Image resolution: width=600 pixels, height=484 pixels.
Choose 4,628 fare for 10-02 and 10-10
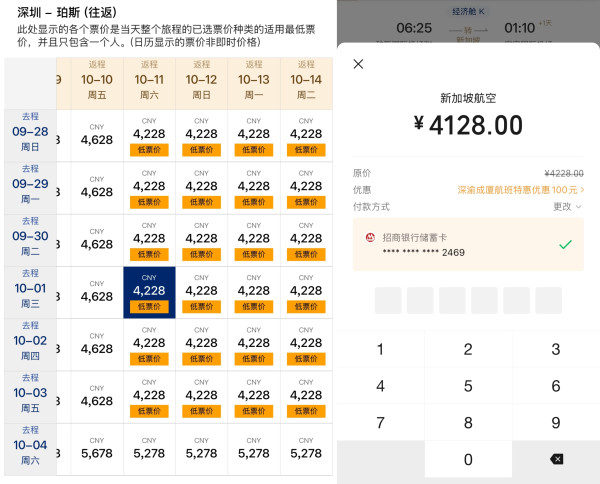pyautogui.click(x=97, y=345)
